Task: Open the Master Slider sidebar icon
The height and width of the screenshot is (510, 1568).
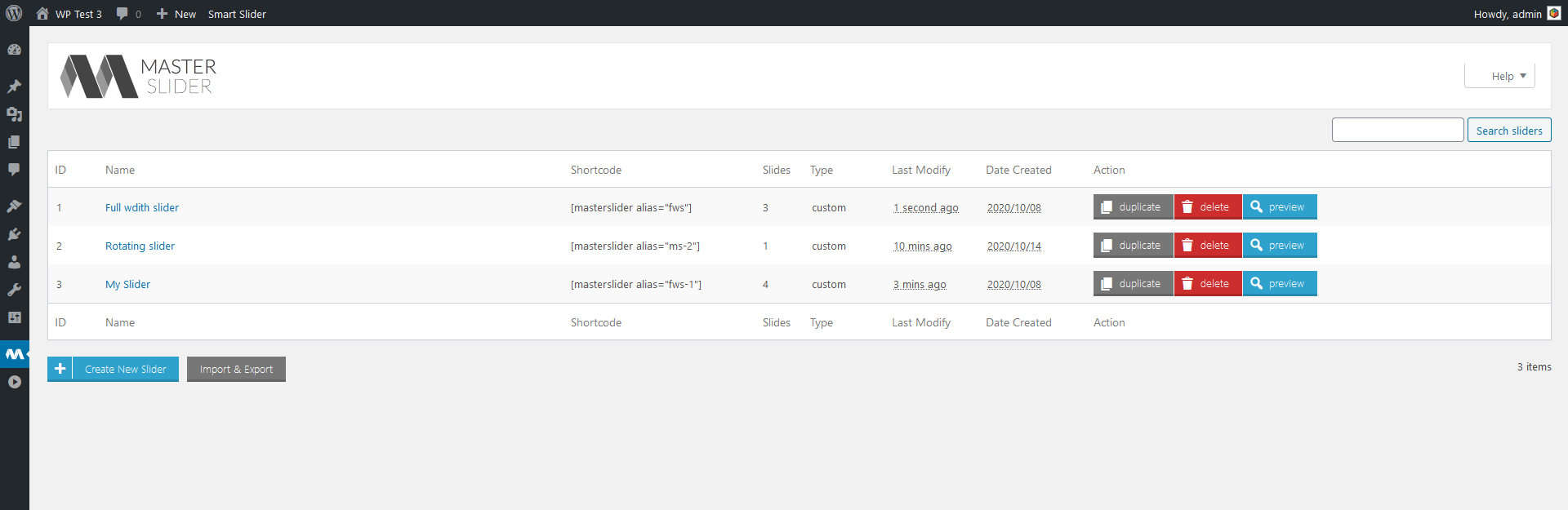Action: (x=15, y=354)
